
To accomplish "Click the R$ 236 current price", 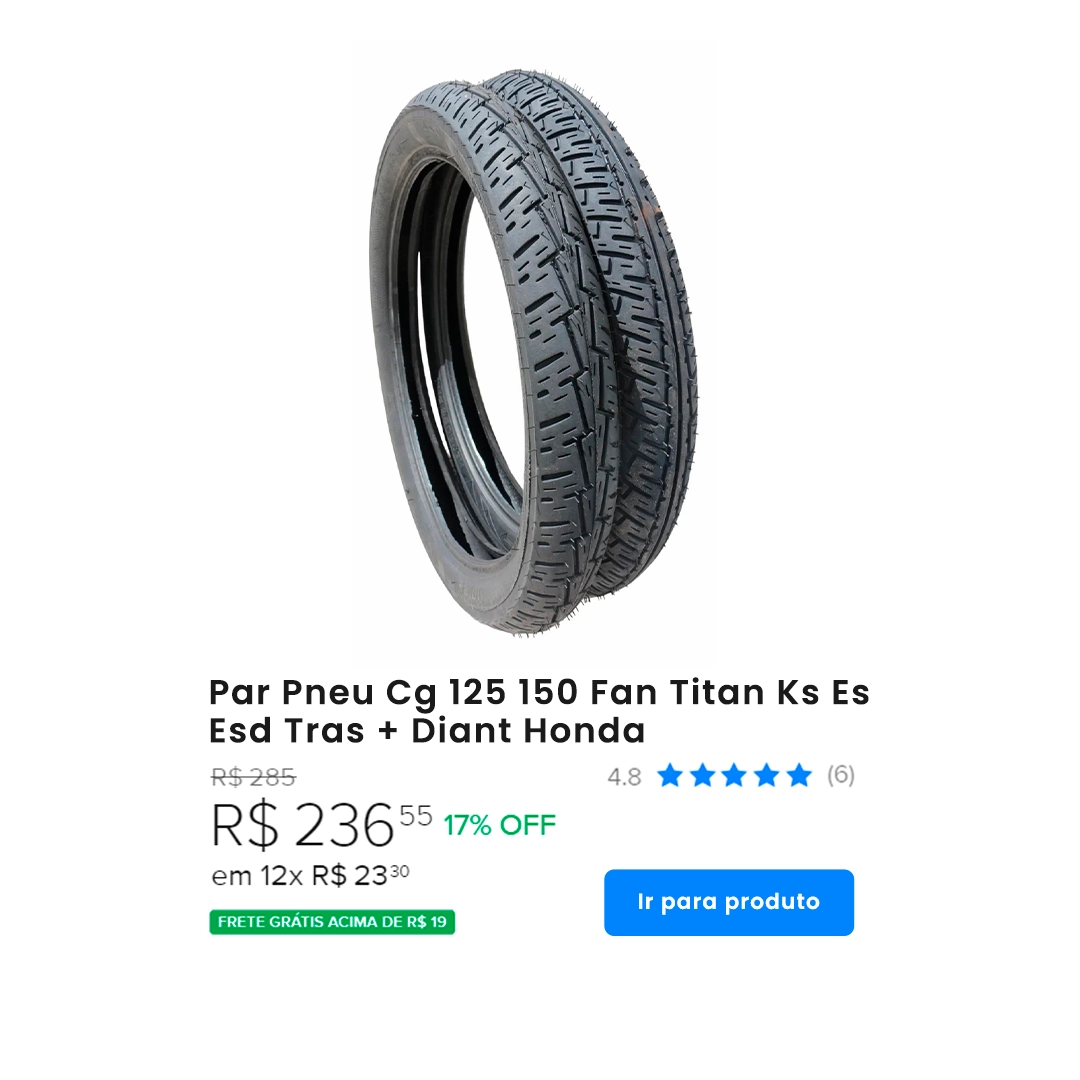I will [x=302, y=825].
